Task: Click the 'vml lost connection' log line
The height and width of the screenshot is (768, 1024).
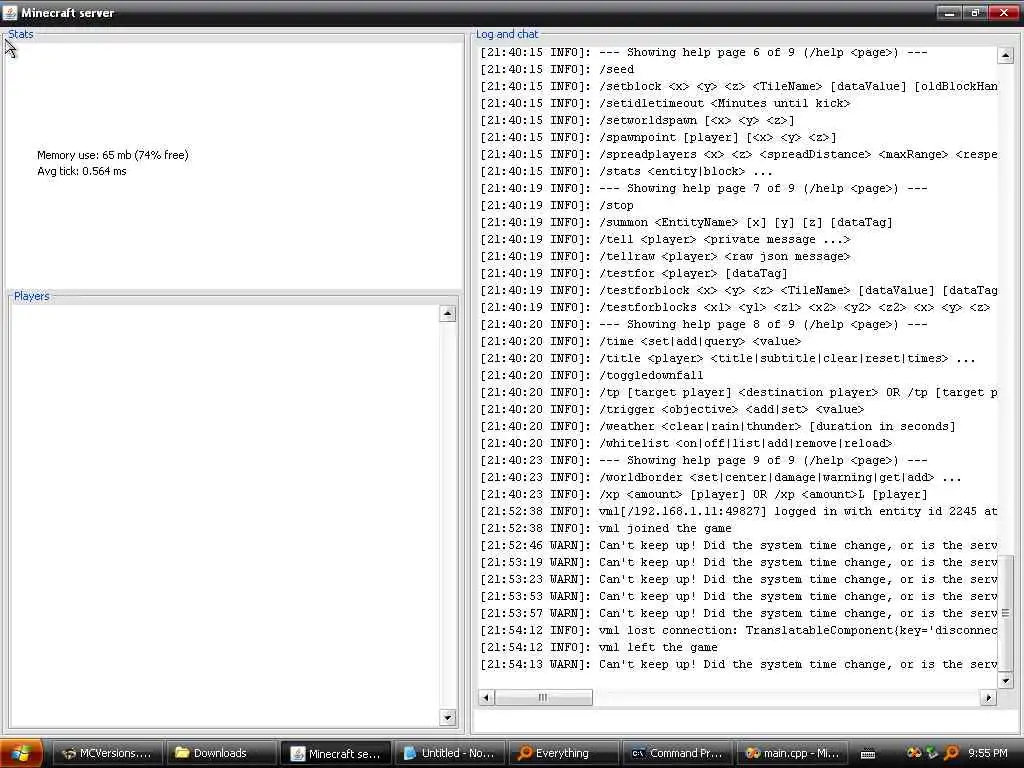Action: pyautogui.click(x=739, y=630)
